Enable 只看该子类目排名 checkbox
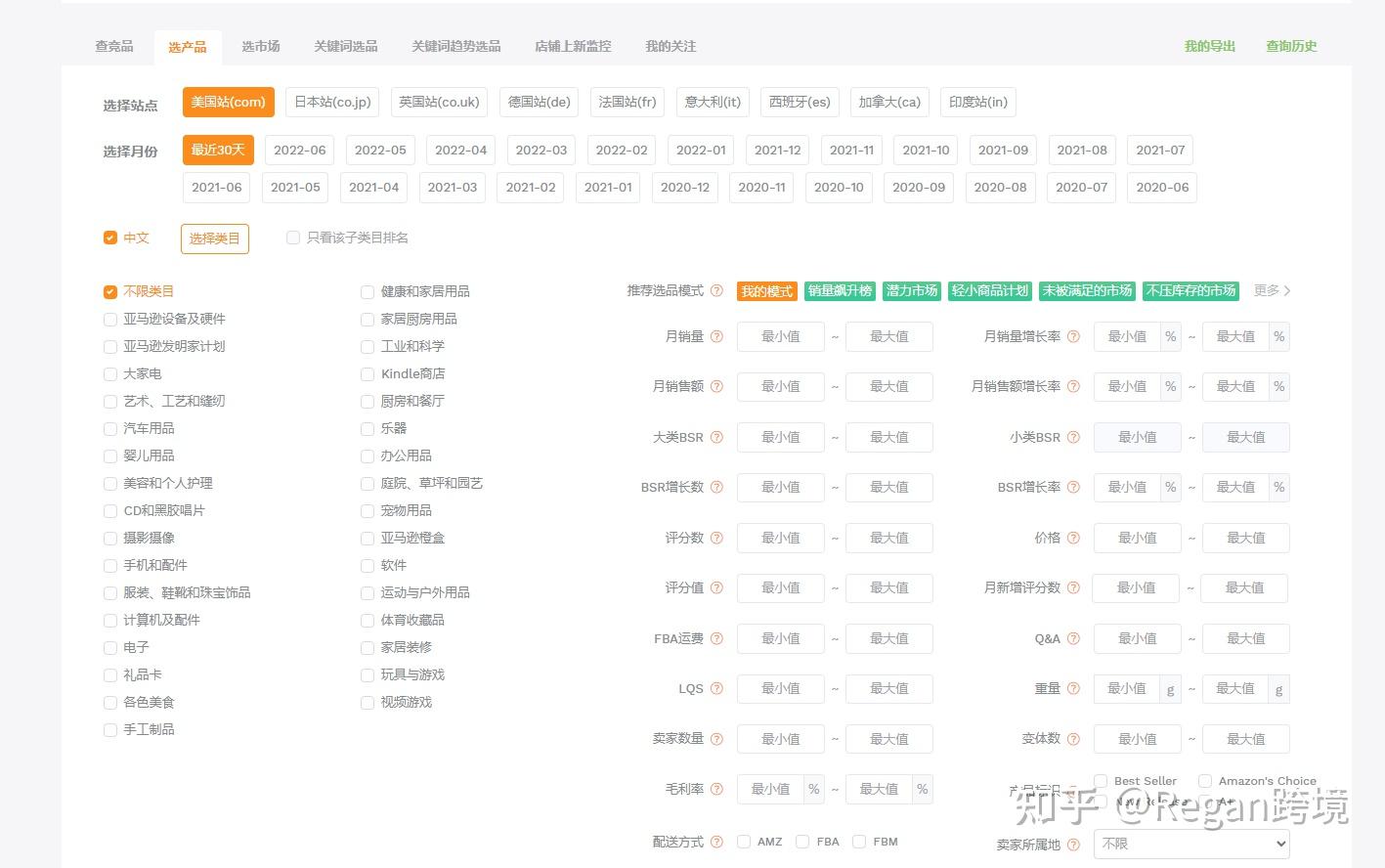The width and height of the screenshot is (1385, 868). pyautogui.click(x=293, y=238)
